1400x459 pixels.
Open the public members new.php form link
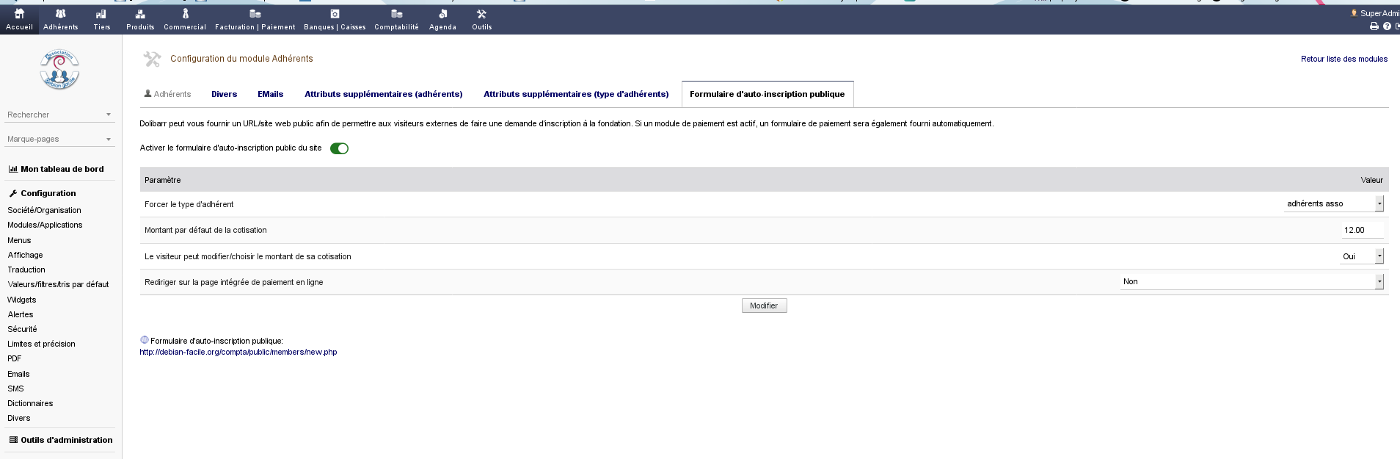238,352
